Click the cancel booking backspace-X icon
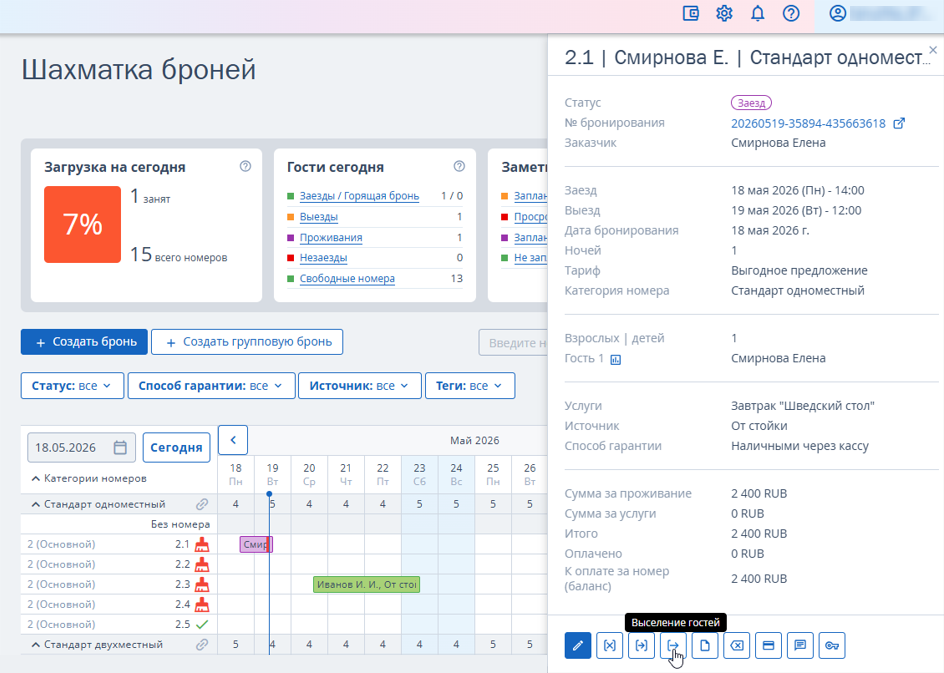Image resolution: width=944 pixels, height=673 pixels. (736, 645)
